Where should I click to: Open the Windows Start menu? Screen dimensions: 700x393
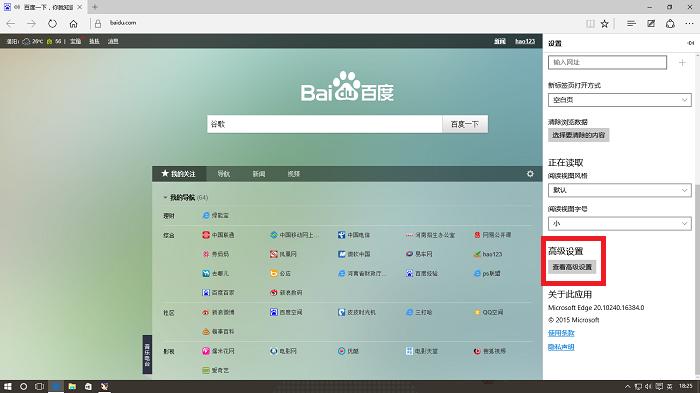(8, 386)
